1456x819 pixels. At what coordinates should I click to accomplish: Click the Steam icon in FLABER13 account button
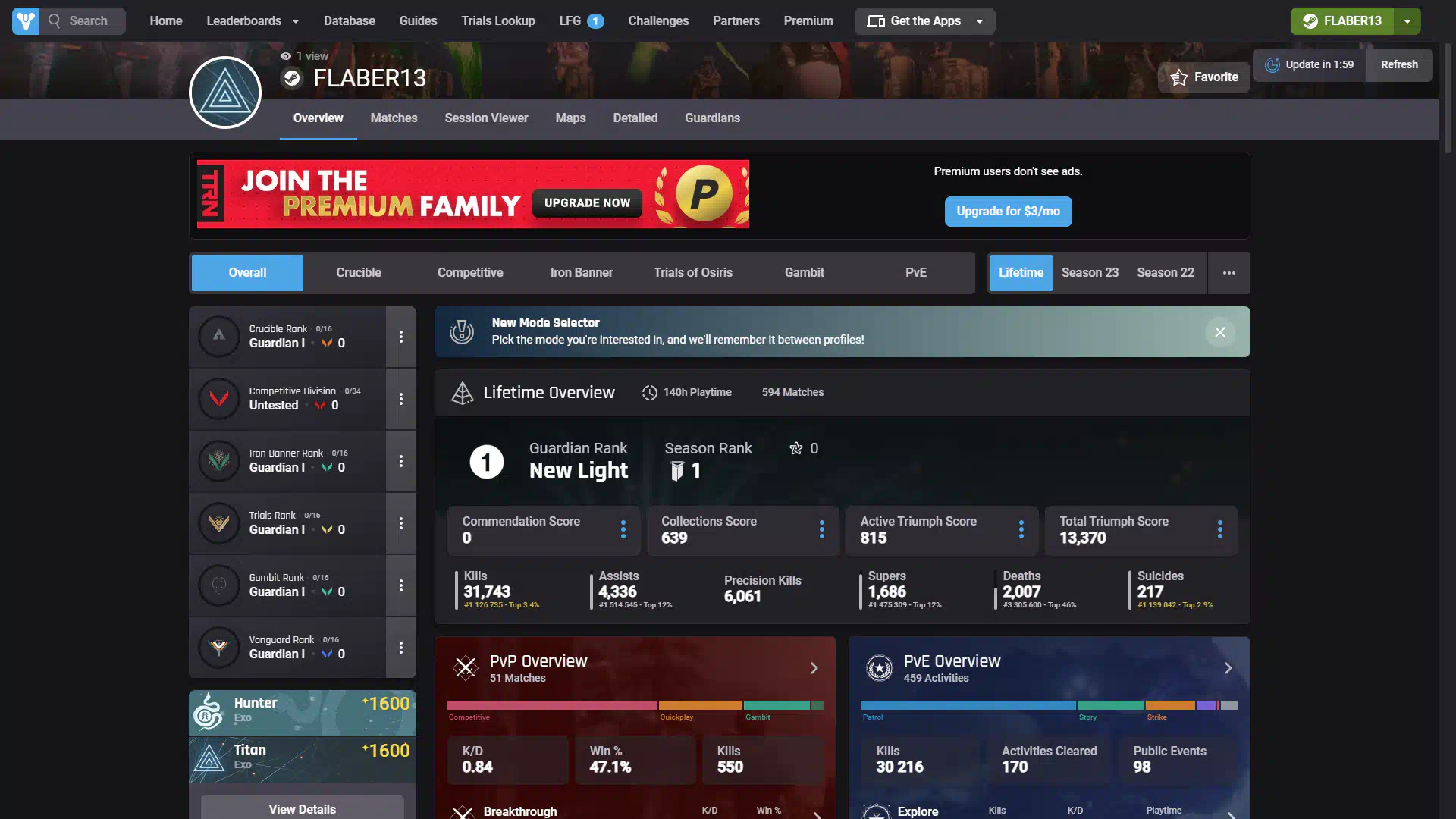point(1310,21)
